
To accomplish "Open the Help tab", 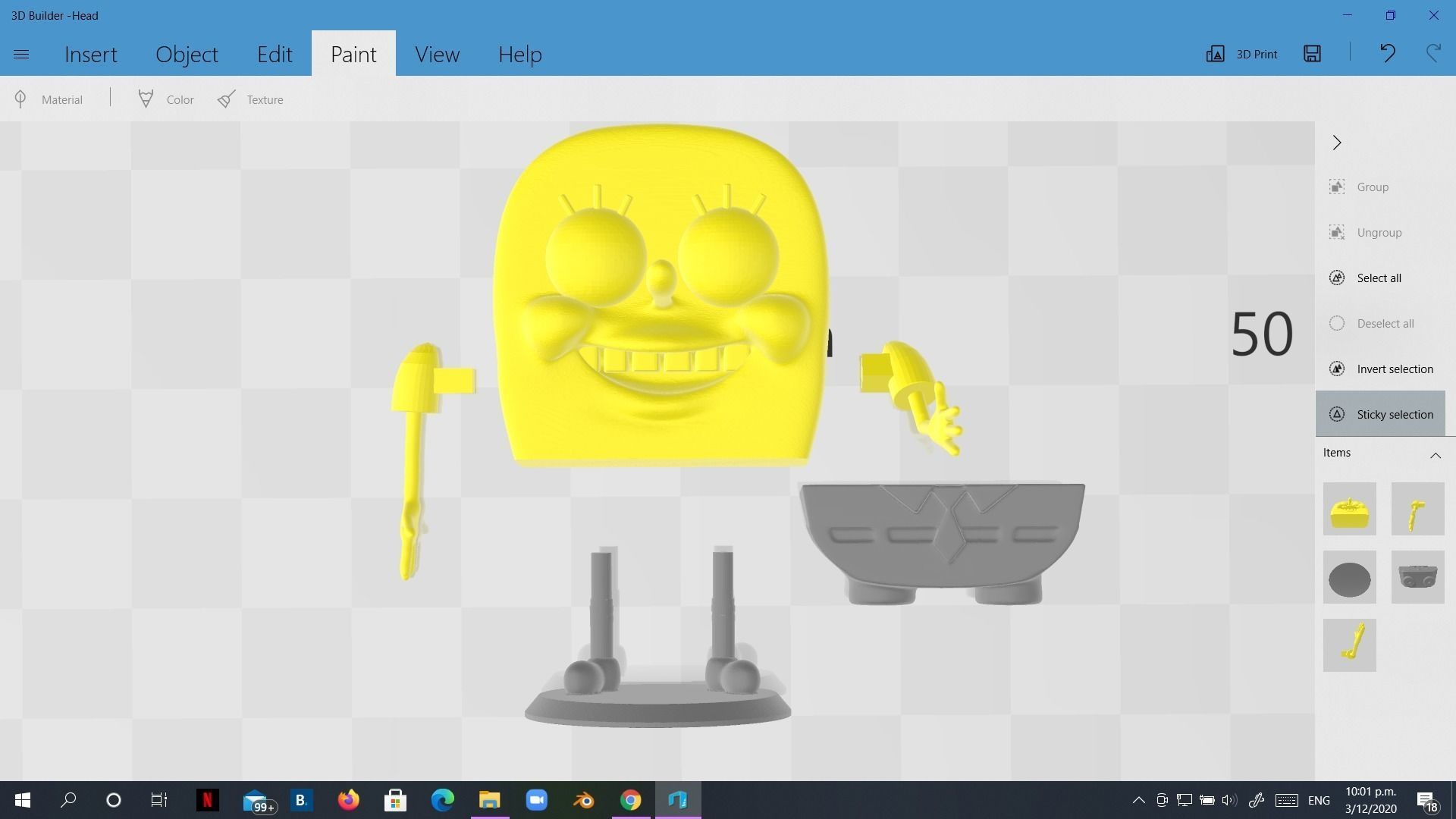I will point(519,54).
